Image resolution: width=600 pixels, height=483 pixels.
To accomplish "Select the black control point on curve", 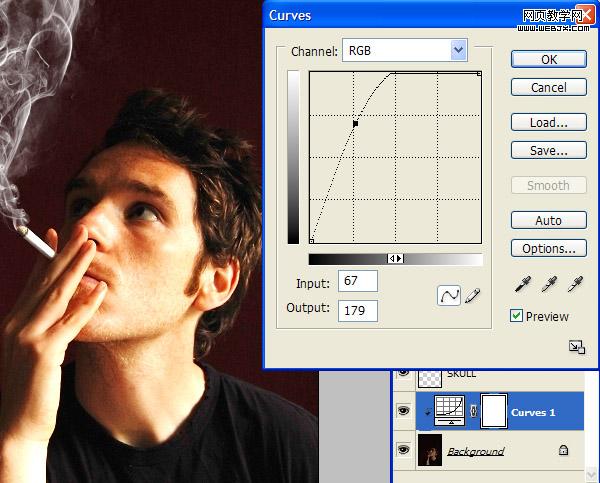I will click(355, 124).
